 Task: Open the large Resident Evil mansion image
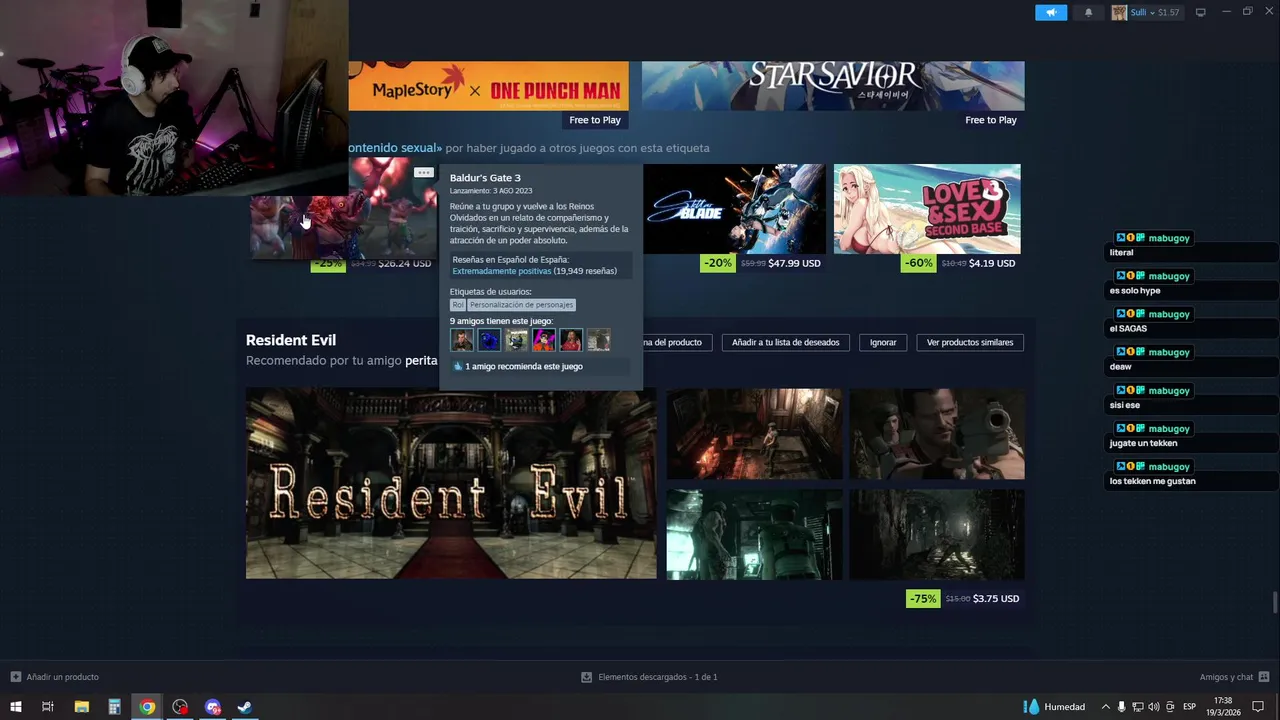point(451,484)
